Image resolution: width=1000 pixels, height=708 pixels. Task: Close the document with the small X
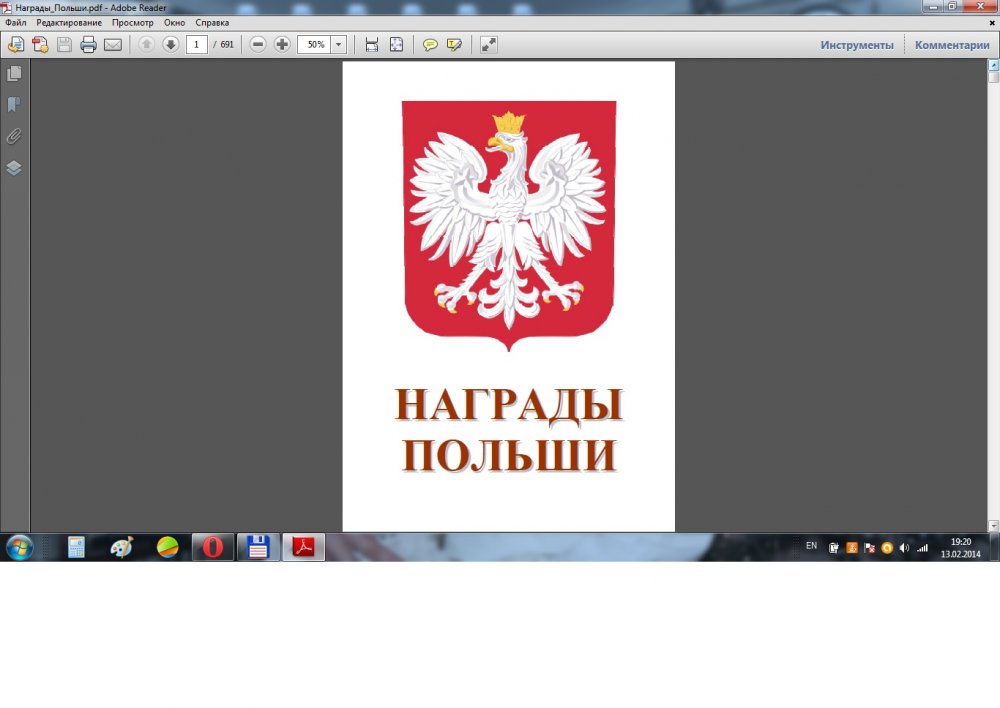point(992,22)
